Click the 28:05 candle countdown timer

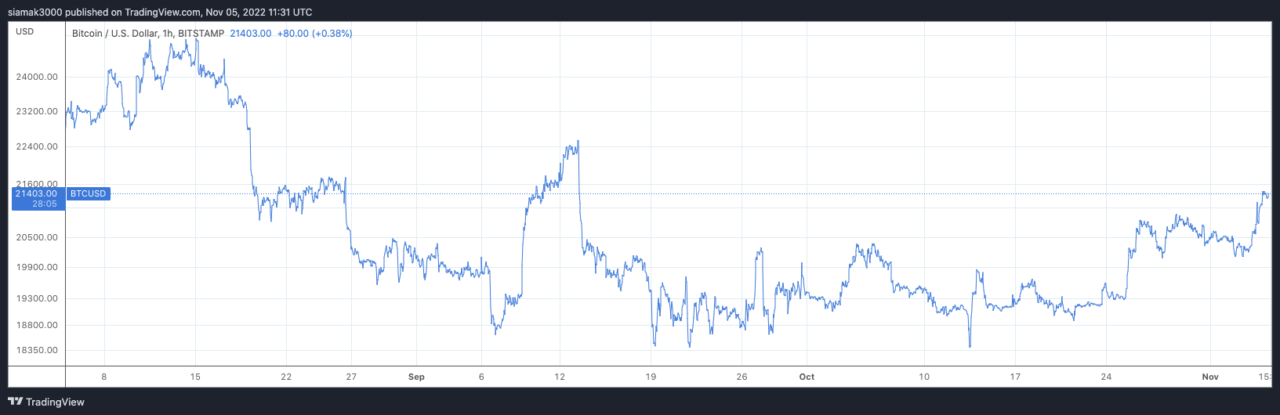coord(43,203)
